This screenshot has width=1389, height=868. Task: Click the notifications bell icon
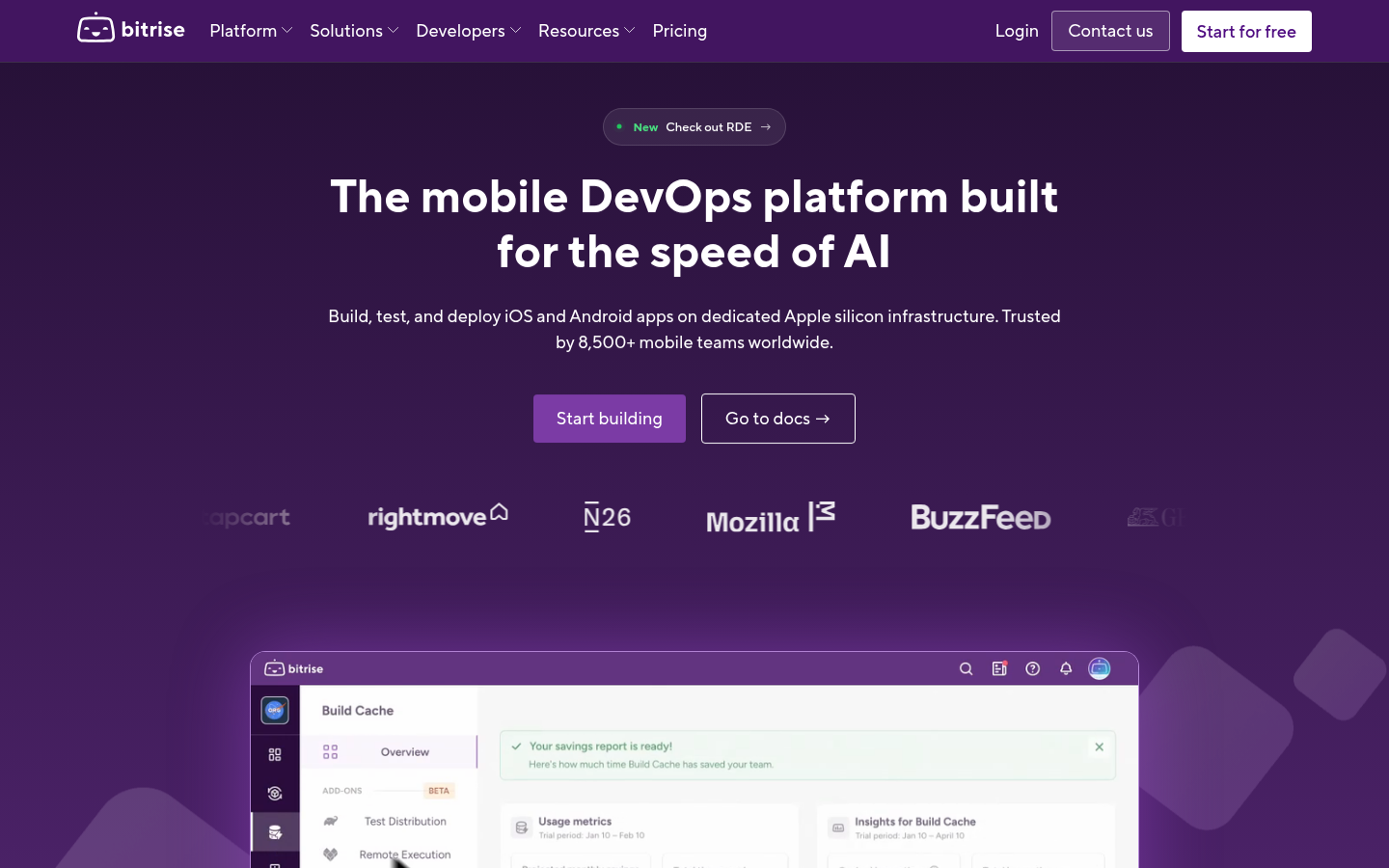(1066, 668)
